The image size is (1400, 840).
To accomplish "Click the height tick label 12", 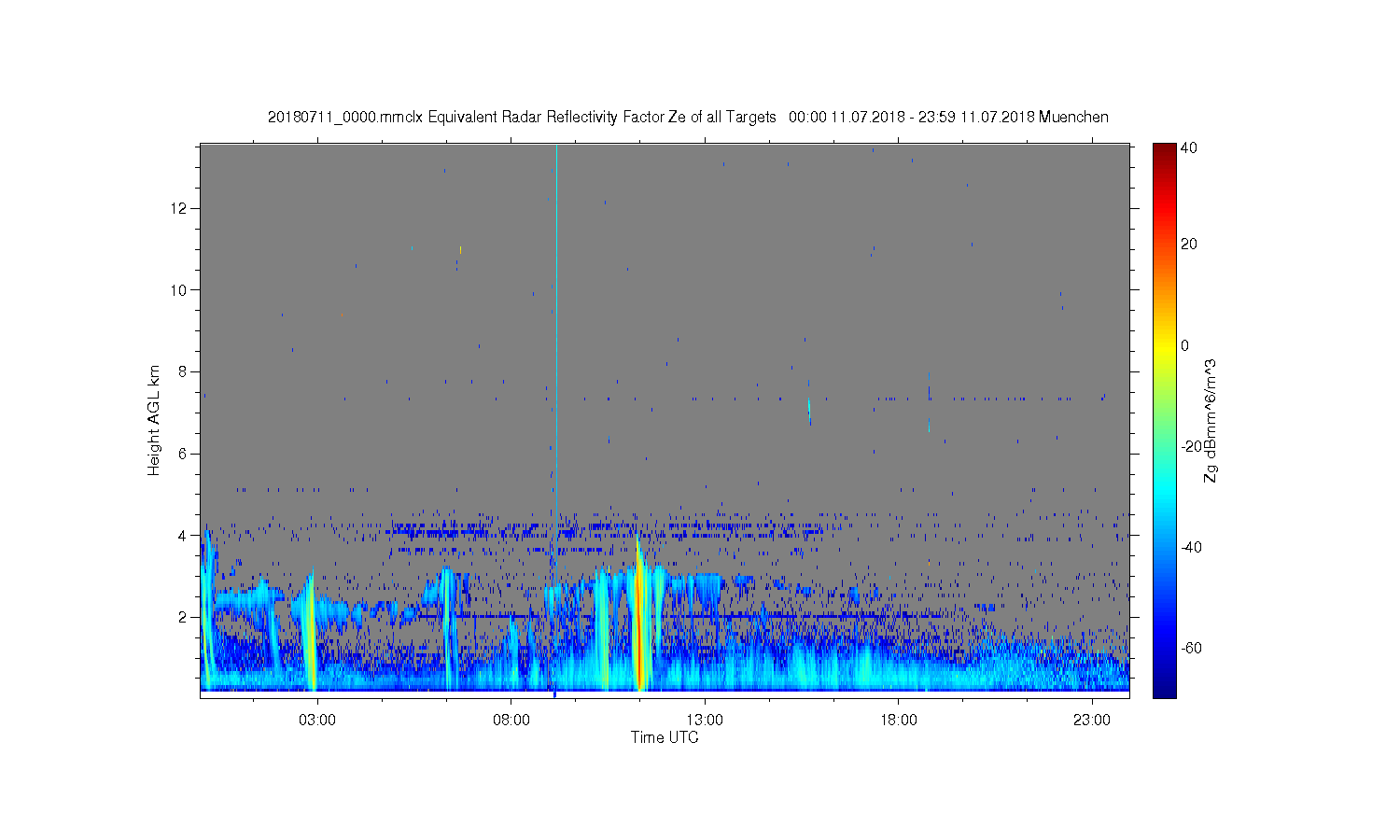I will (x=180, y=207).
